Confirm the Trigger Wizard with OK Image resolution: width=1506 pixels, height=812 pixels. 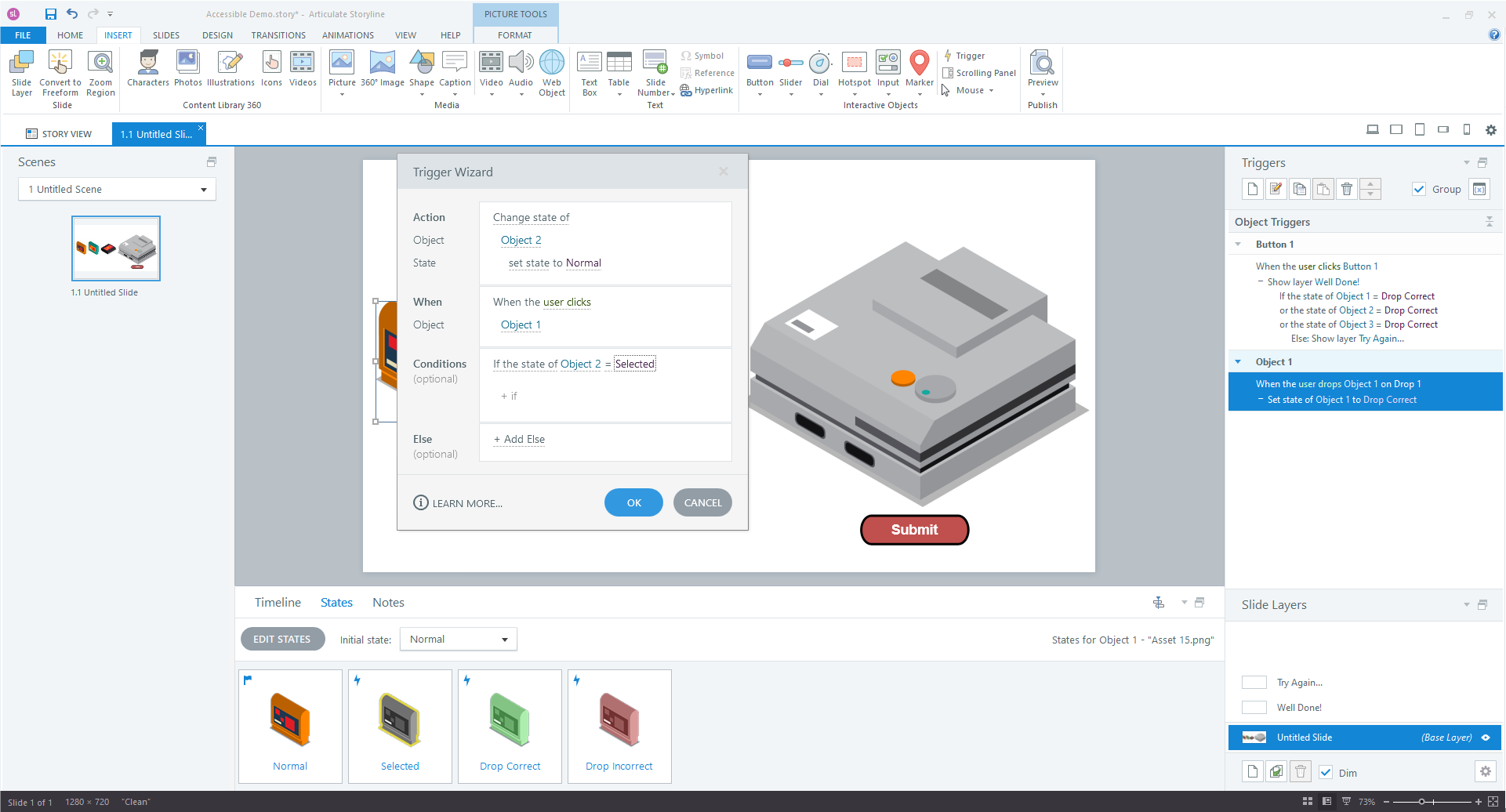(x=633, y=502)
